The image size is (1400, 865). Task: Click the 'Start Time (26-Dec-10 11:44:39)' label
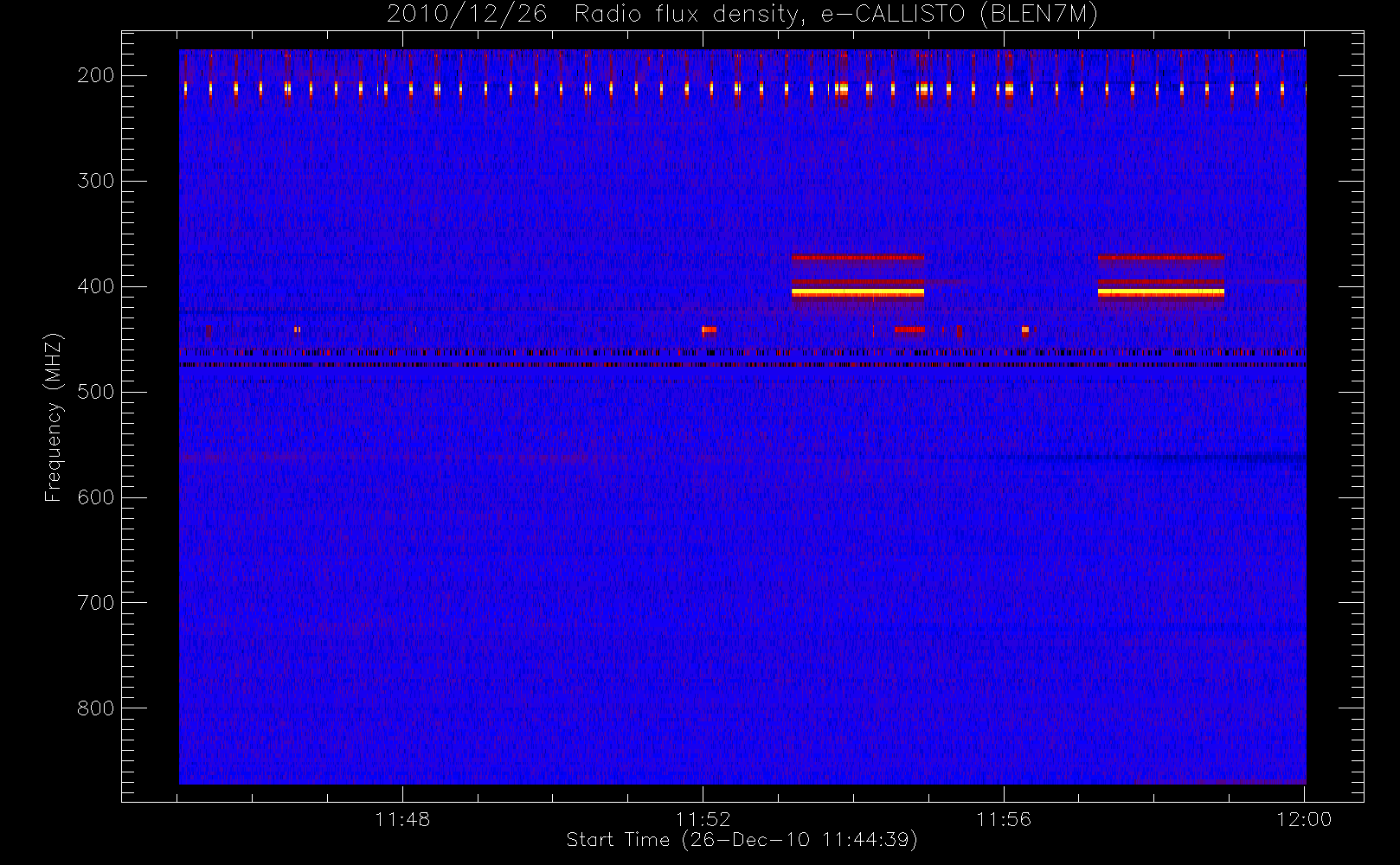[x=742, y=840]
